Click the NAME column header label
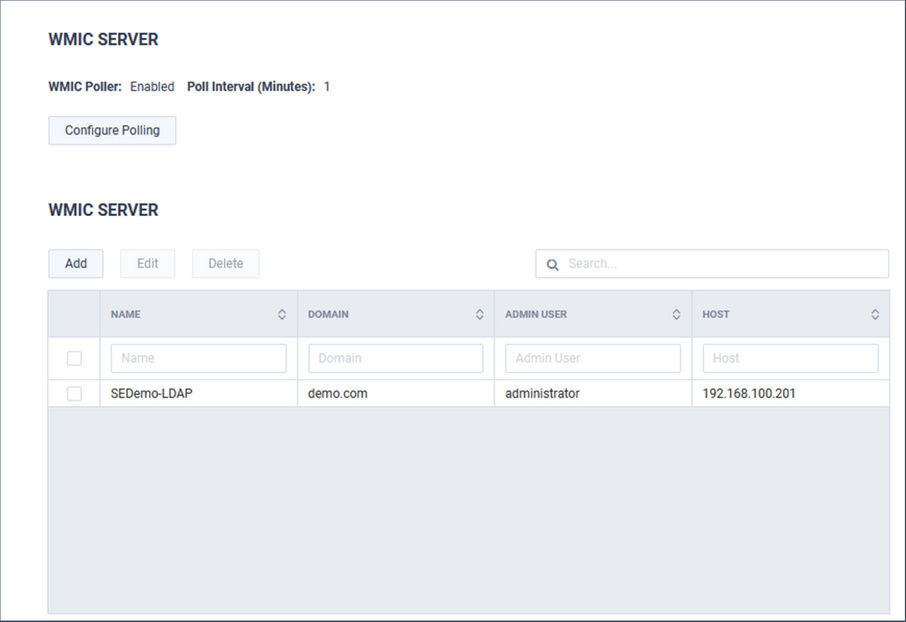 click(125, 314)
